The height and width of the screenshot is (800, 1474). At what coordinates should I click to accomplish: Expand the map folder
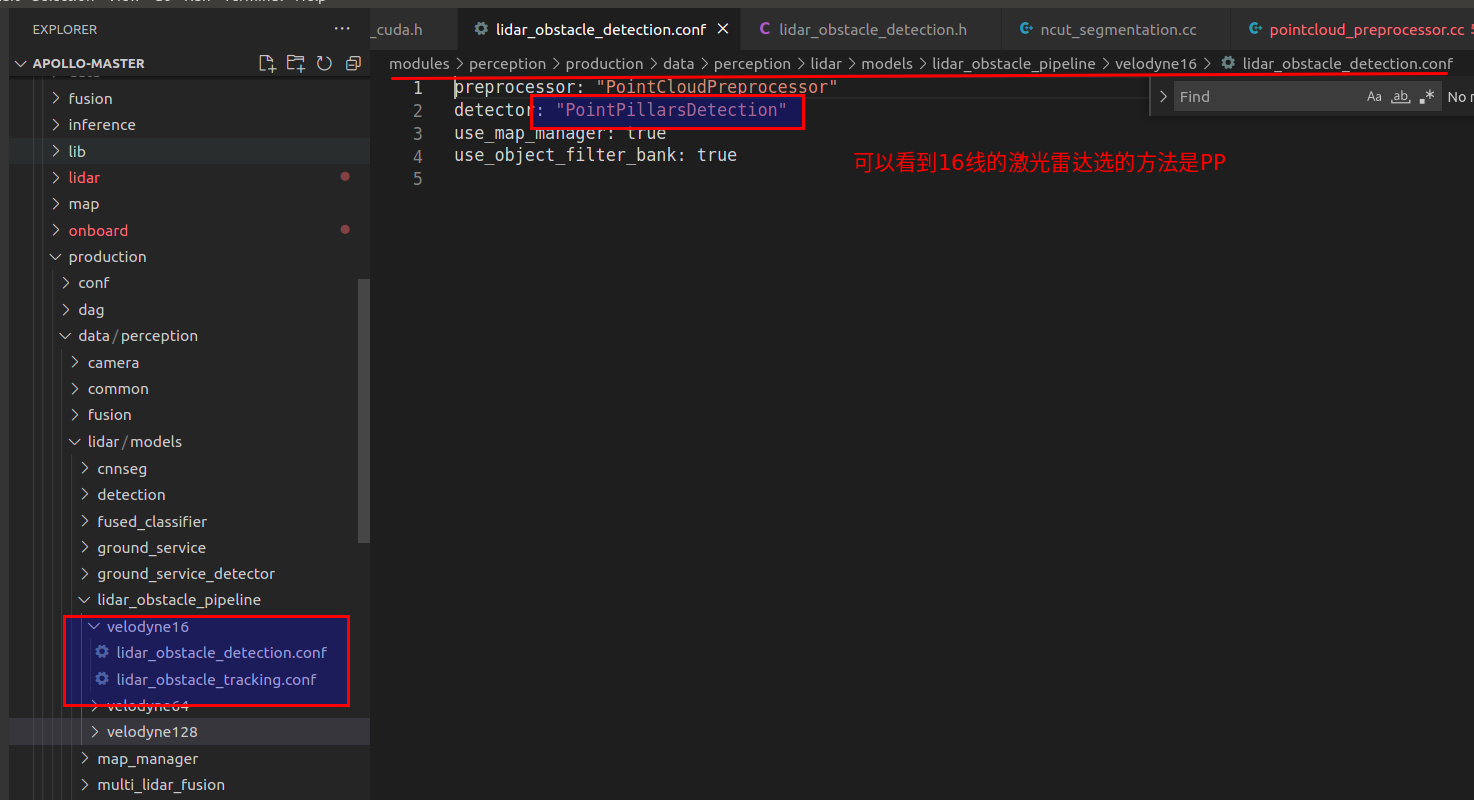coord(190,204)
